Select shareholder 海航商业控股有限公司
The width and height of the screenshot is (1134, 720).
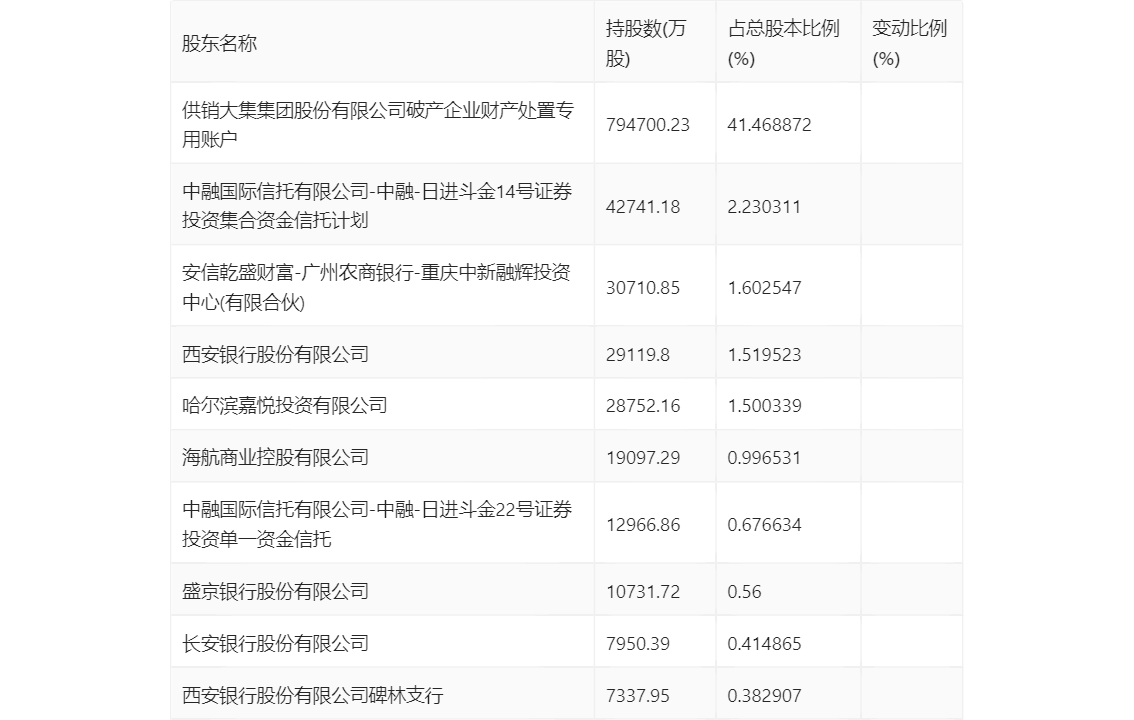click(x=276, y=458)
